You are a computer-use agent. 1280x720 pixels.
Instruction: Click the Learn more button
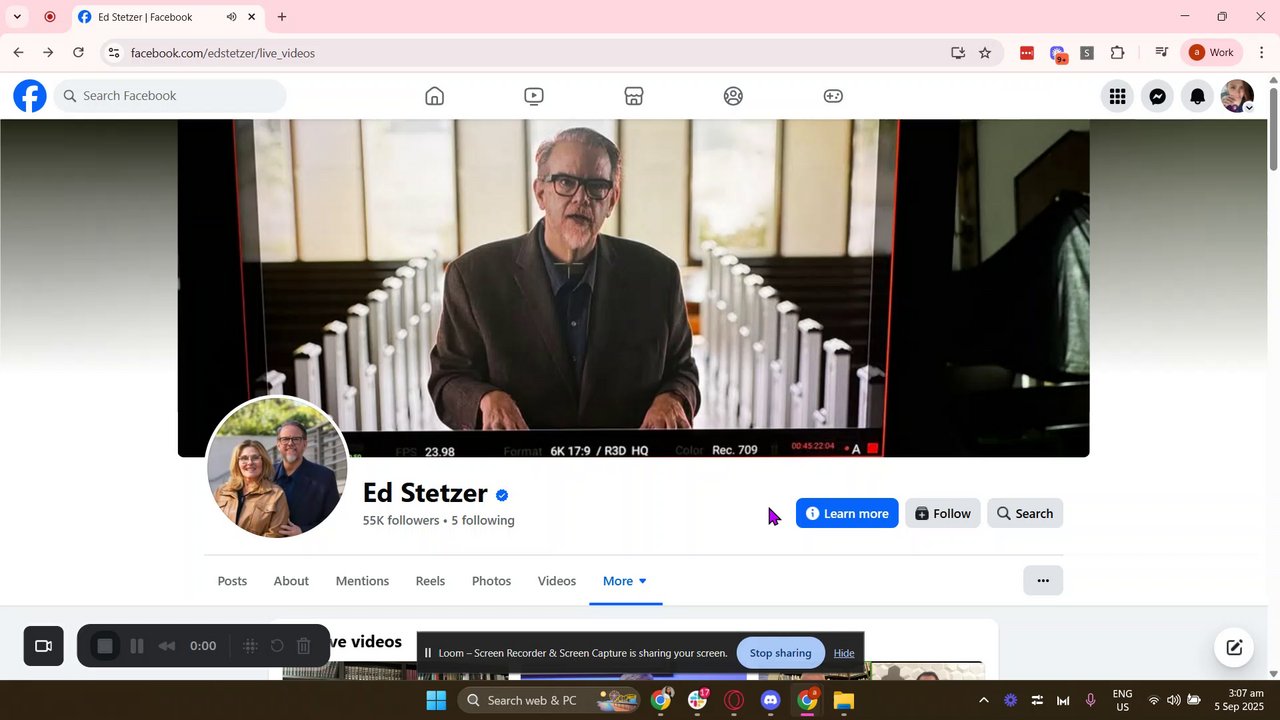point(847,513)
